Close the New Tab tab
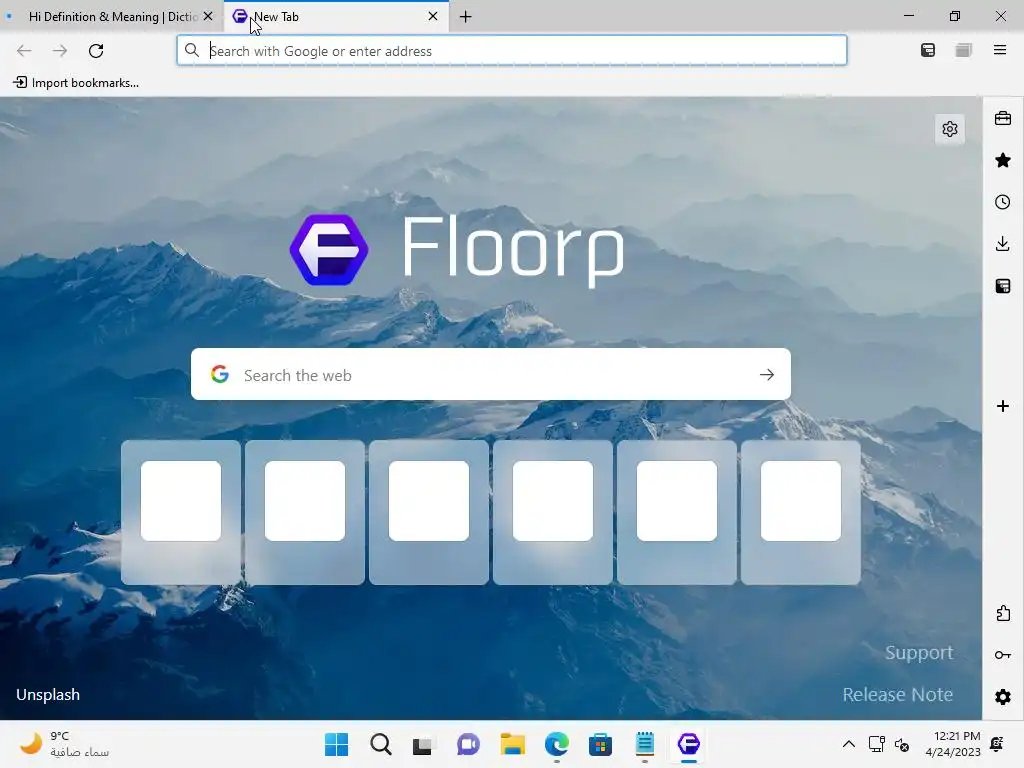 click(432, 16)
